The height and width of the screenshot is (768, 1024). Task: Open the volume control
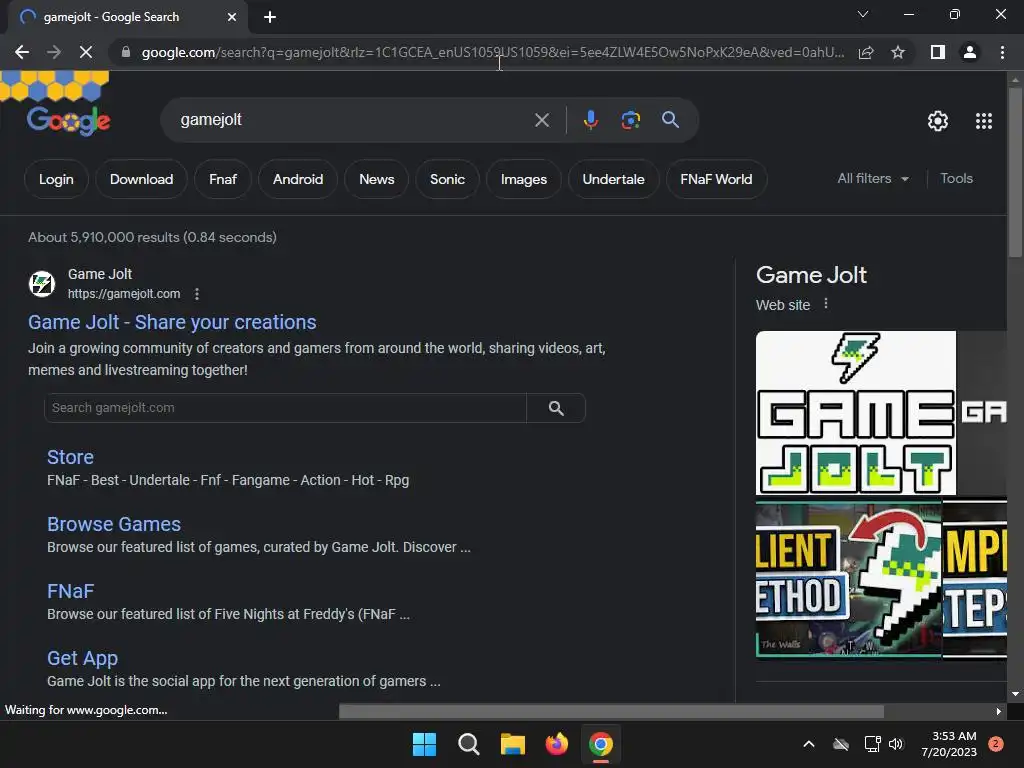[896, 744]
